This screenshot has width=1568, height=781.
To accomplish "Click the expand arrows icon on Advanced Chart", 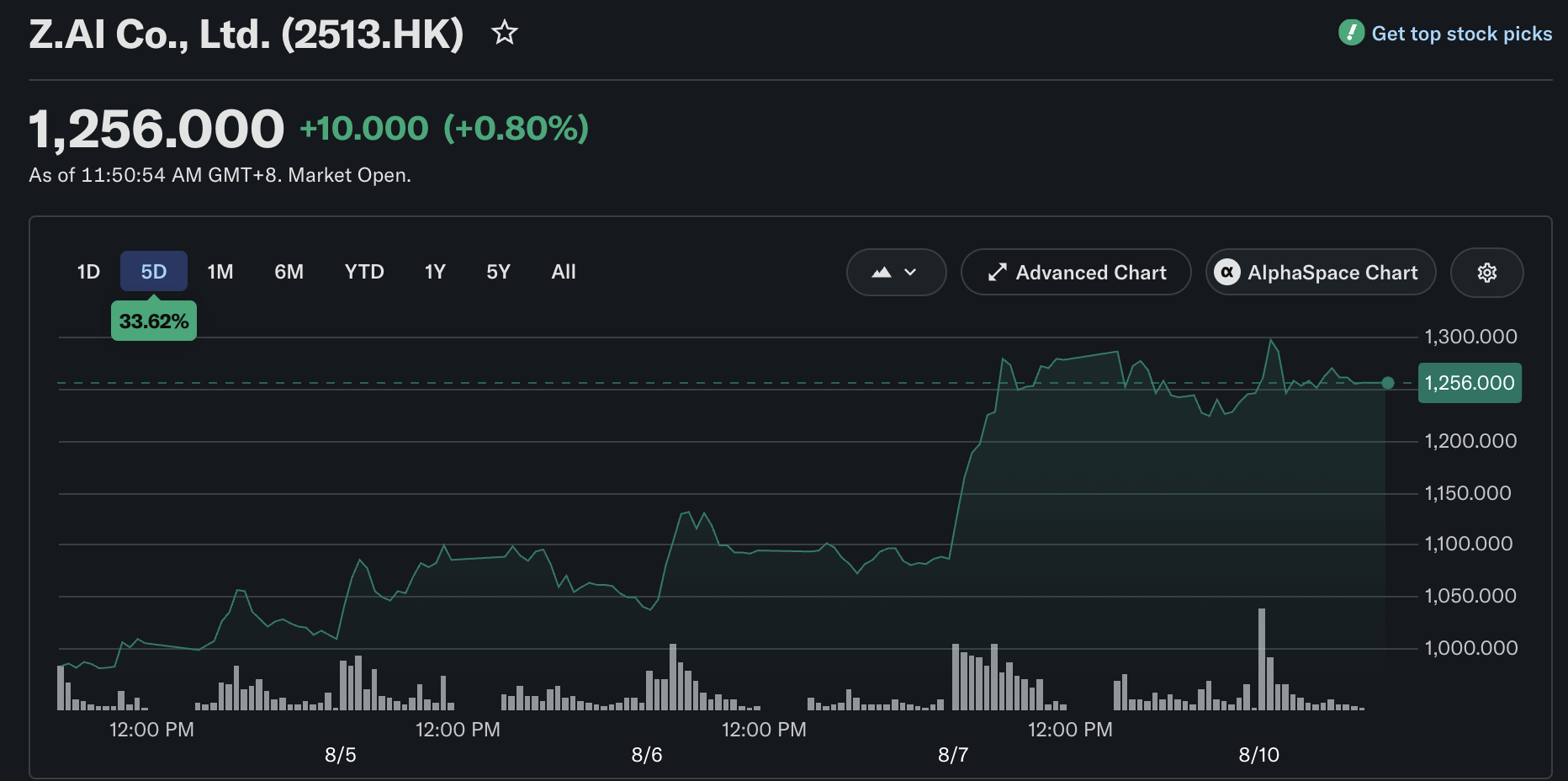I will point(997,273).
